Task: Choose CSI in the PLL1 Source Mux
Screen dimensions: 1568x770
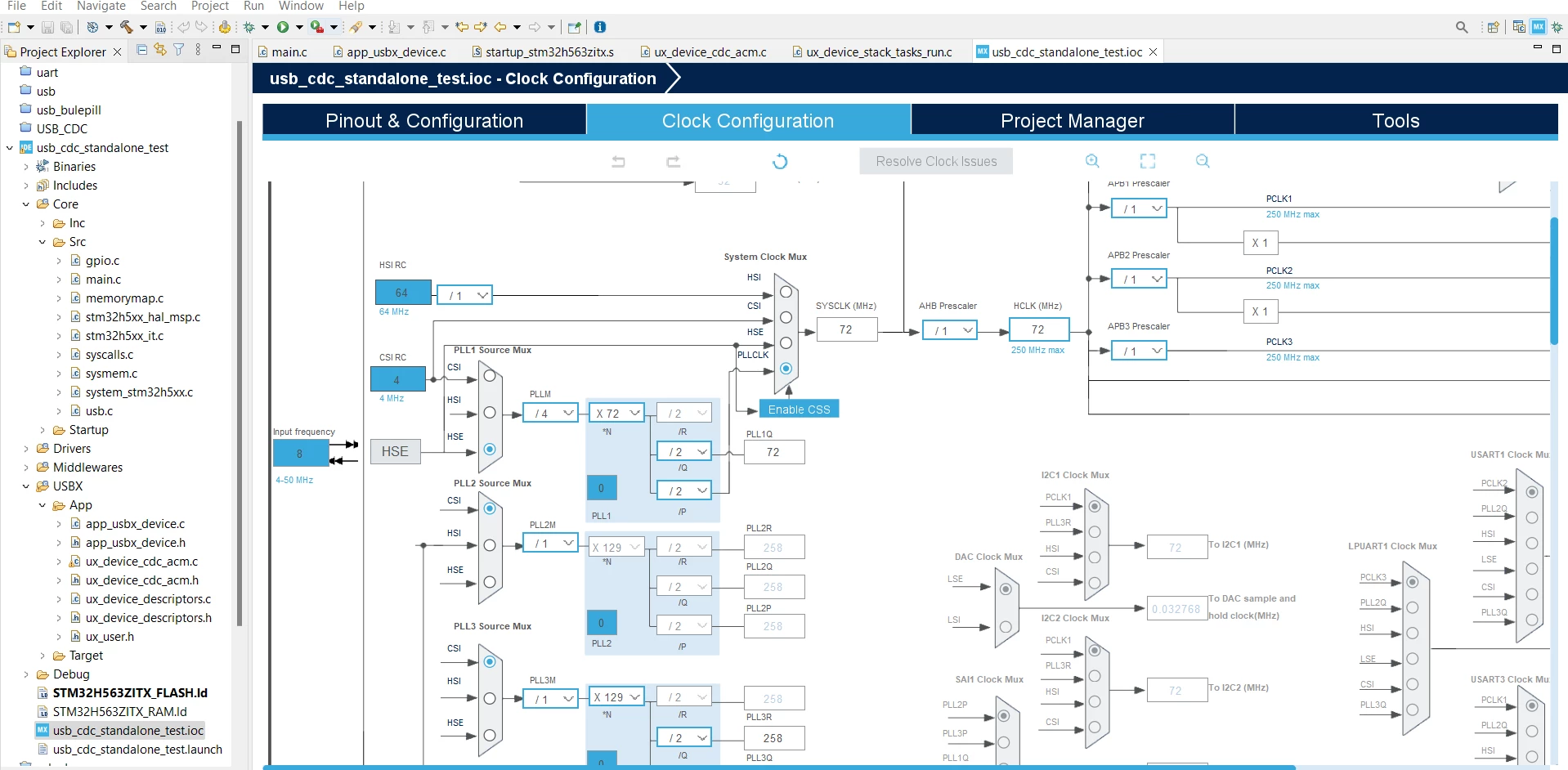Action: coord(490,375)
